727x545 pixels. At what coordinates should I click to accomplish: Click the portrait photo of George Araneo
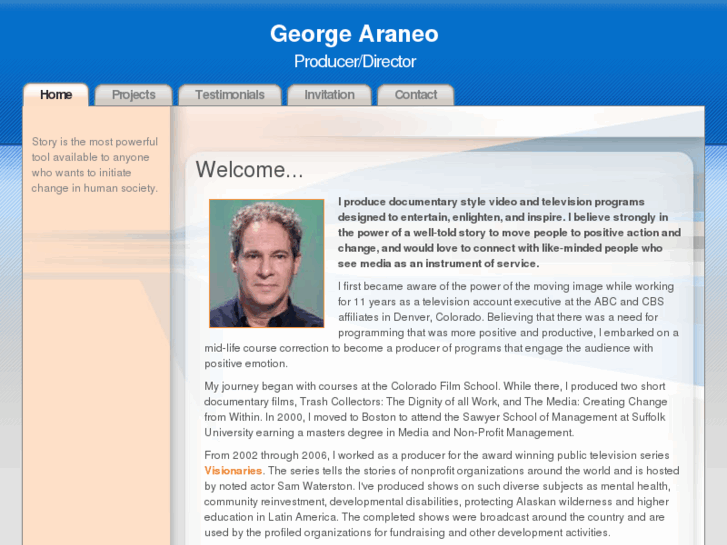click(x=267, y=263)
